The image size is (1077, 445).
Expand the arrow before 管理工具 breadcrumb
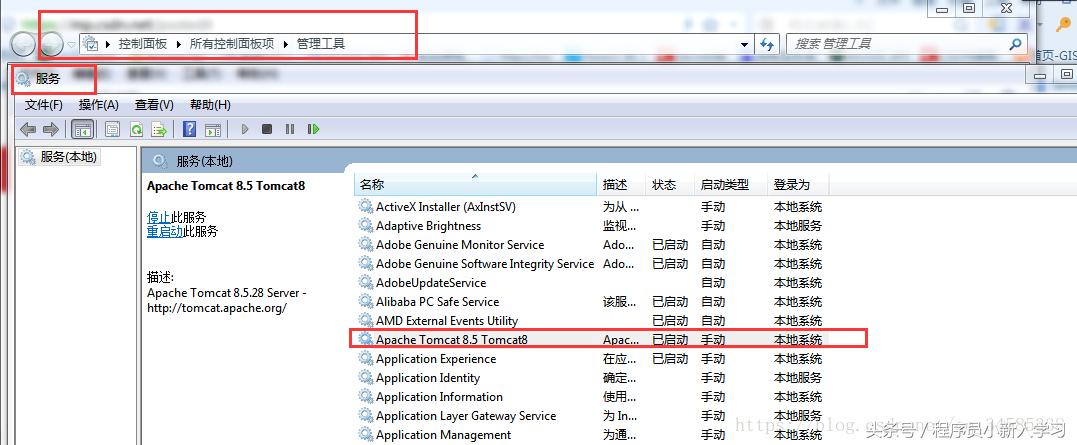coord(286,44)
